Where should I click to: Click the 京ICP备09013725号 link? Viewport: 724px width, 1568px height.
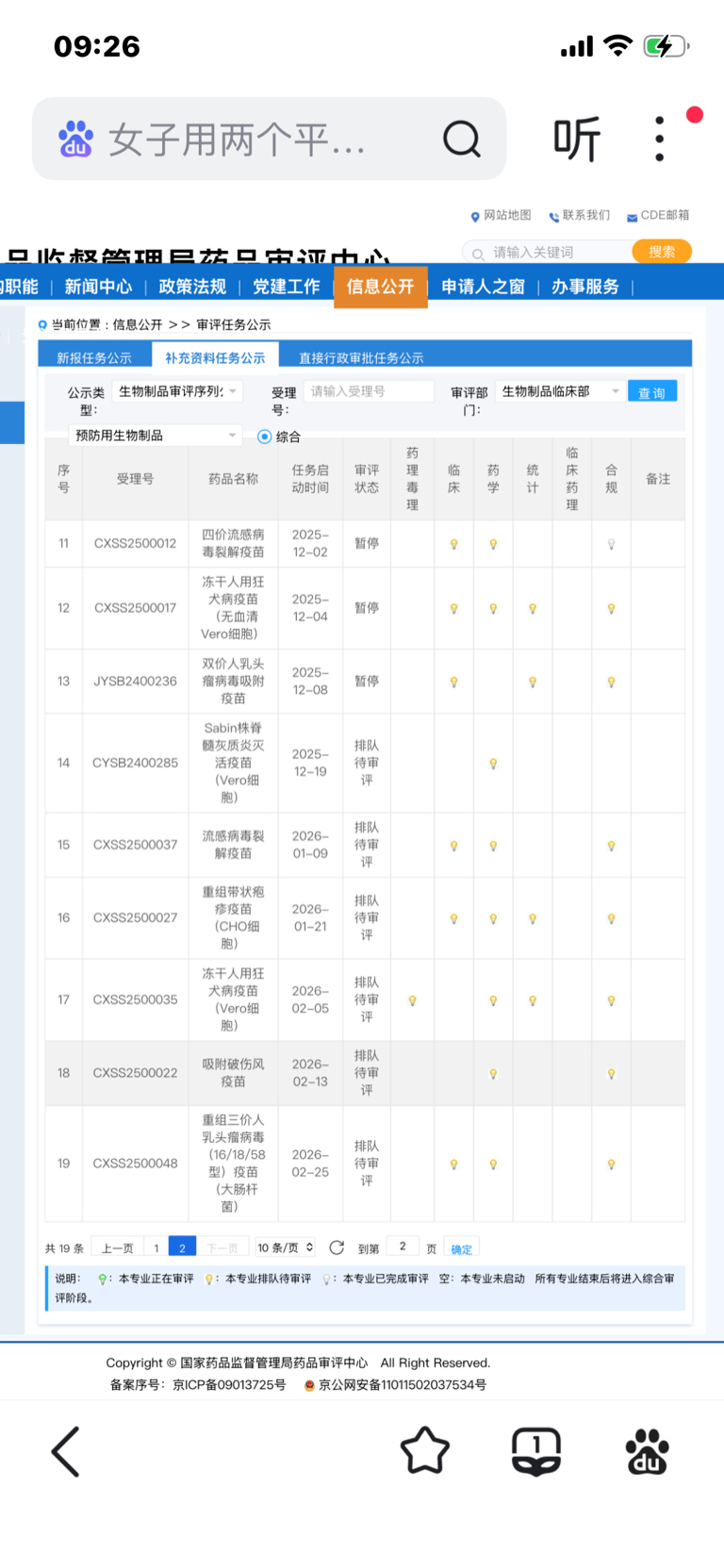[229, 1385]
